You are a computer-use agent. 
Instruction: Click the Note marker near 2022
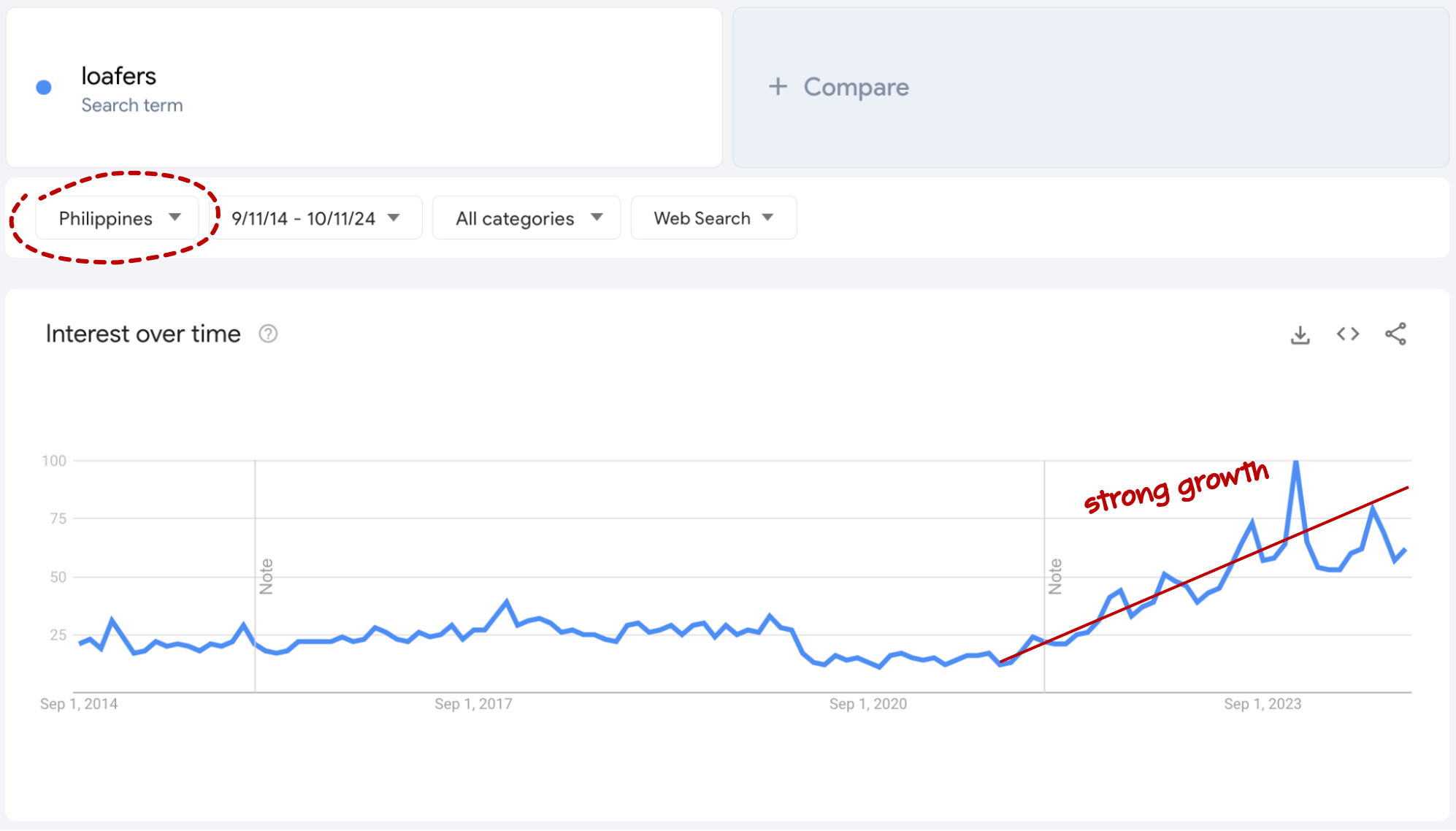click(1055, 576)
